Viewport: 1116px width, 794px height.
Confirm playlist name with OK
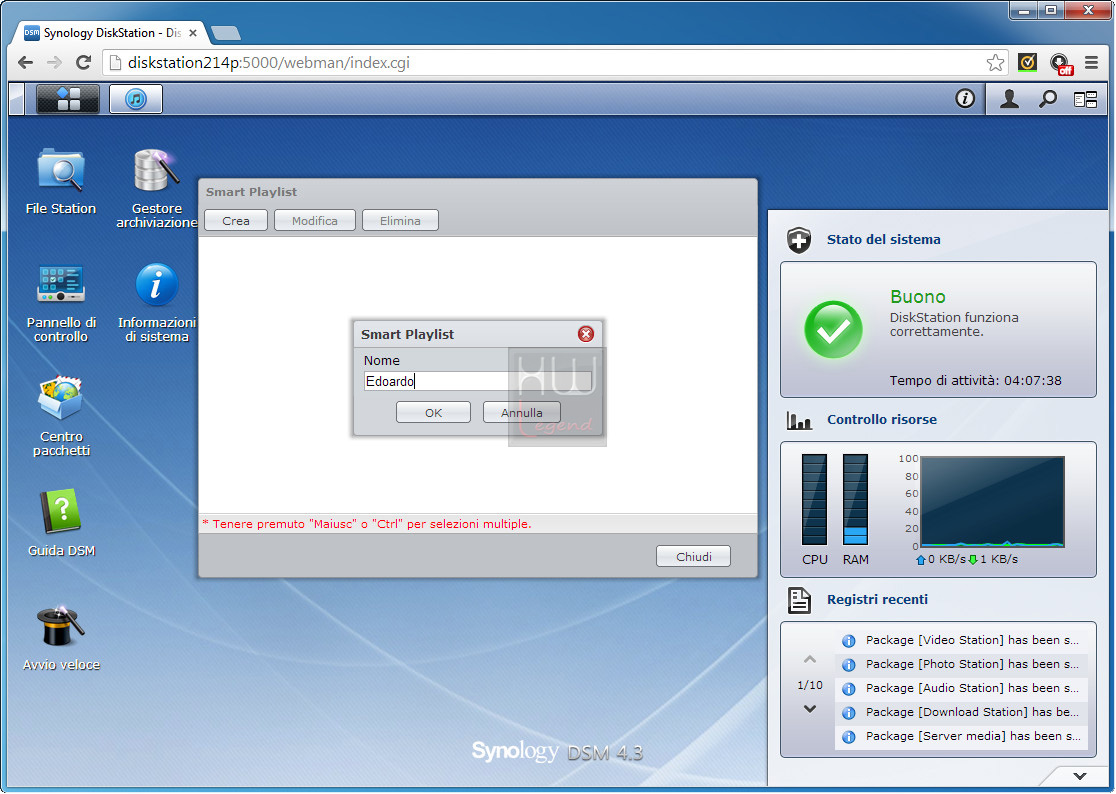pyautogui.click(x=433, y=413)
